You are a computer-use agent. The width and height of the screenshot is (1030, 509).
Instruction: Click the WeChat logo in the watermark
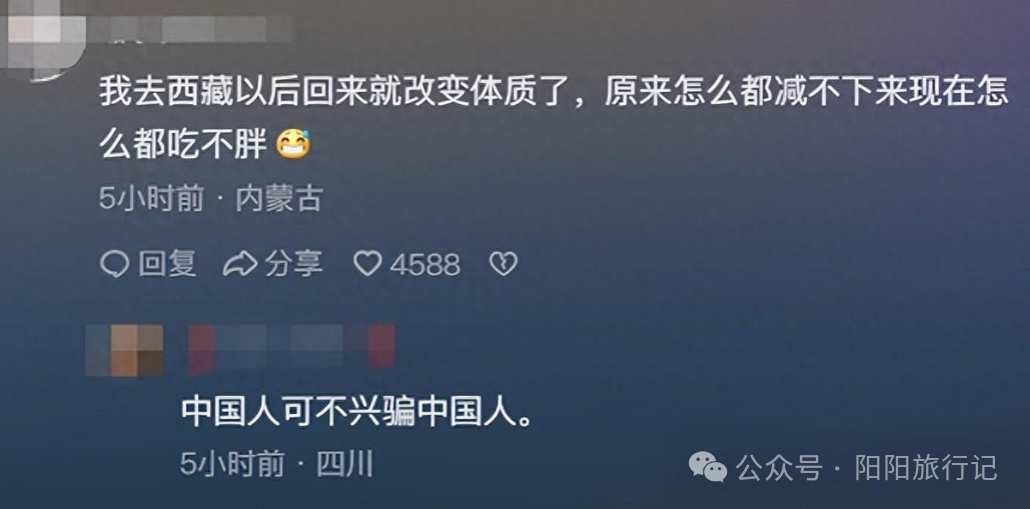(x=707, y=466)
